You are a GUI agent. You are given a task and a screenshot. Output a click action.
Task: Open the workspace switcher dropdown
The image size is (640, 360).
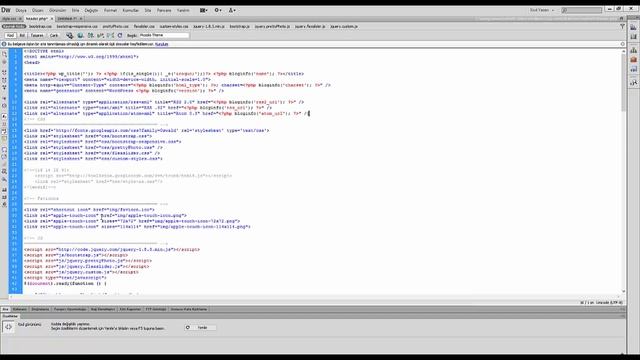tap(542, 10)
